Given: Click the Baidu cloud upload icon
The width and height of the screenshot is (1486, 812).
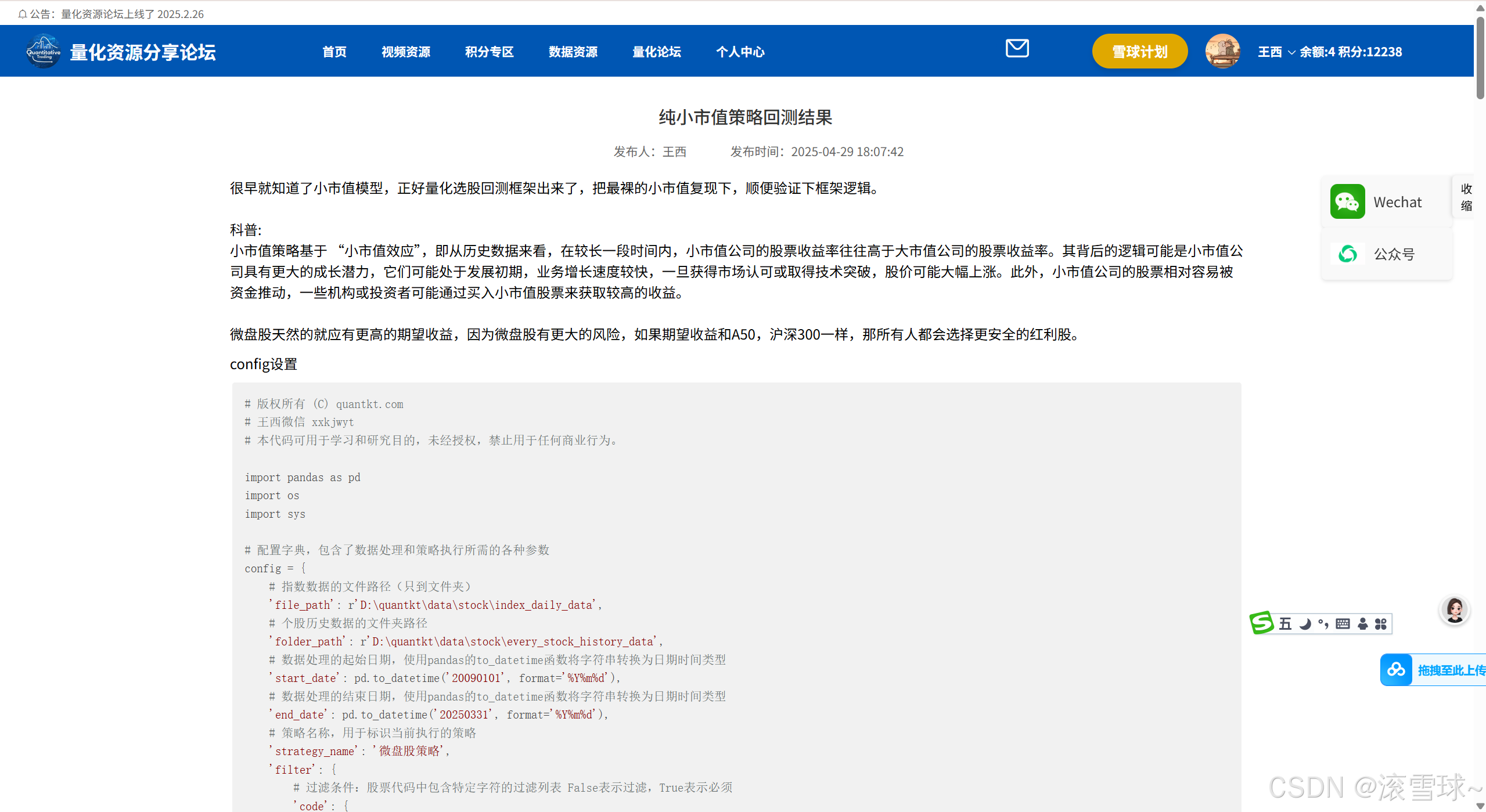Looking at the screenshot, I should coord(1396,670).
